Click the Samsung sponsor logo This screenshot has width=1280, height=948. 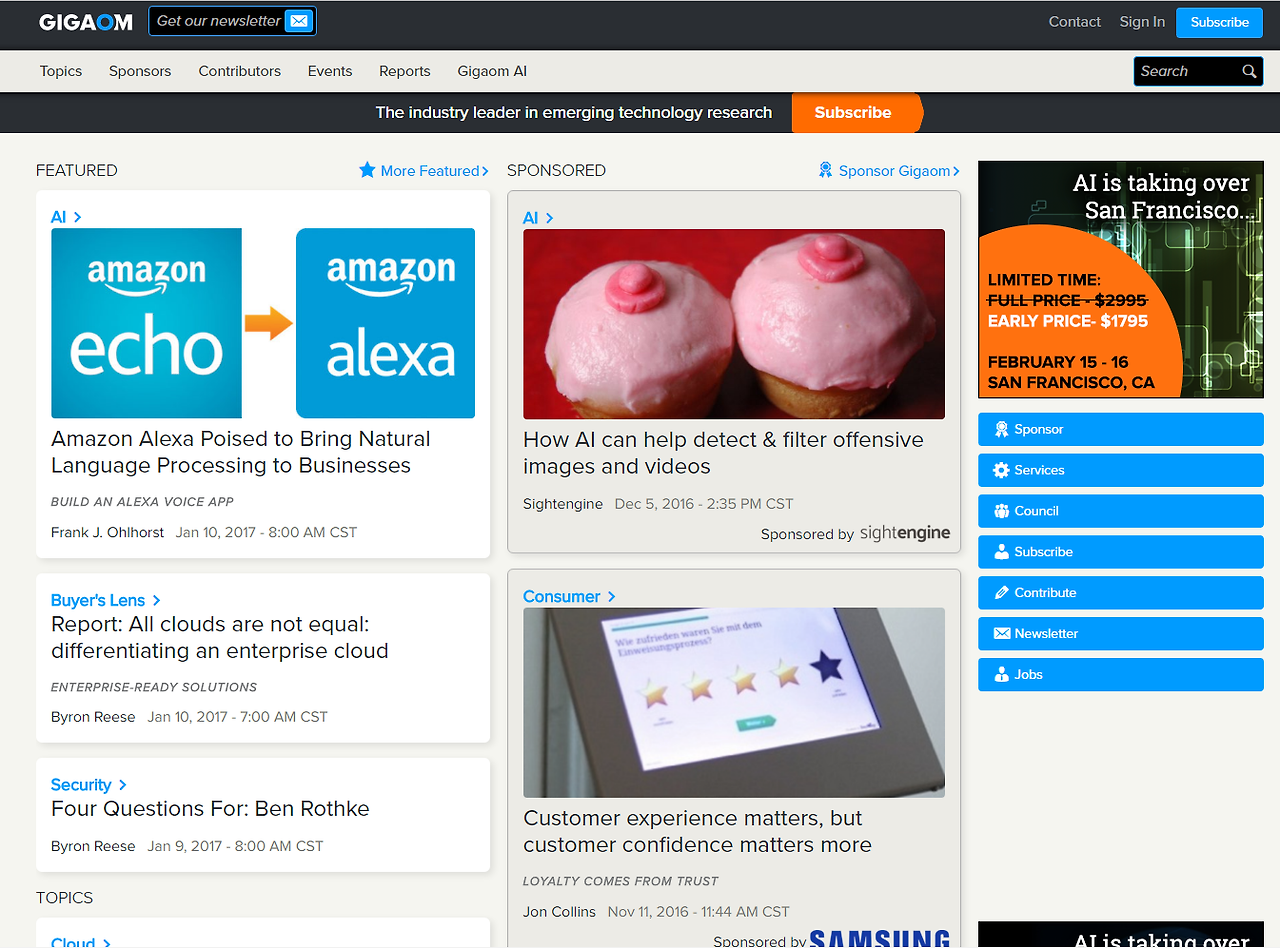pos(880,938)
